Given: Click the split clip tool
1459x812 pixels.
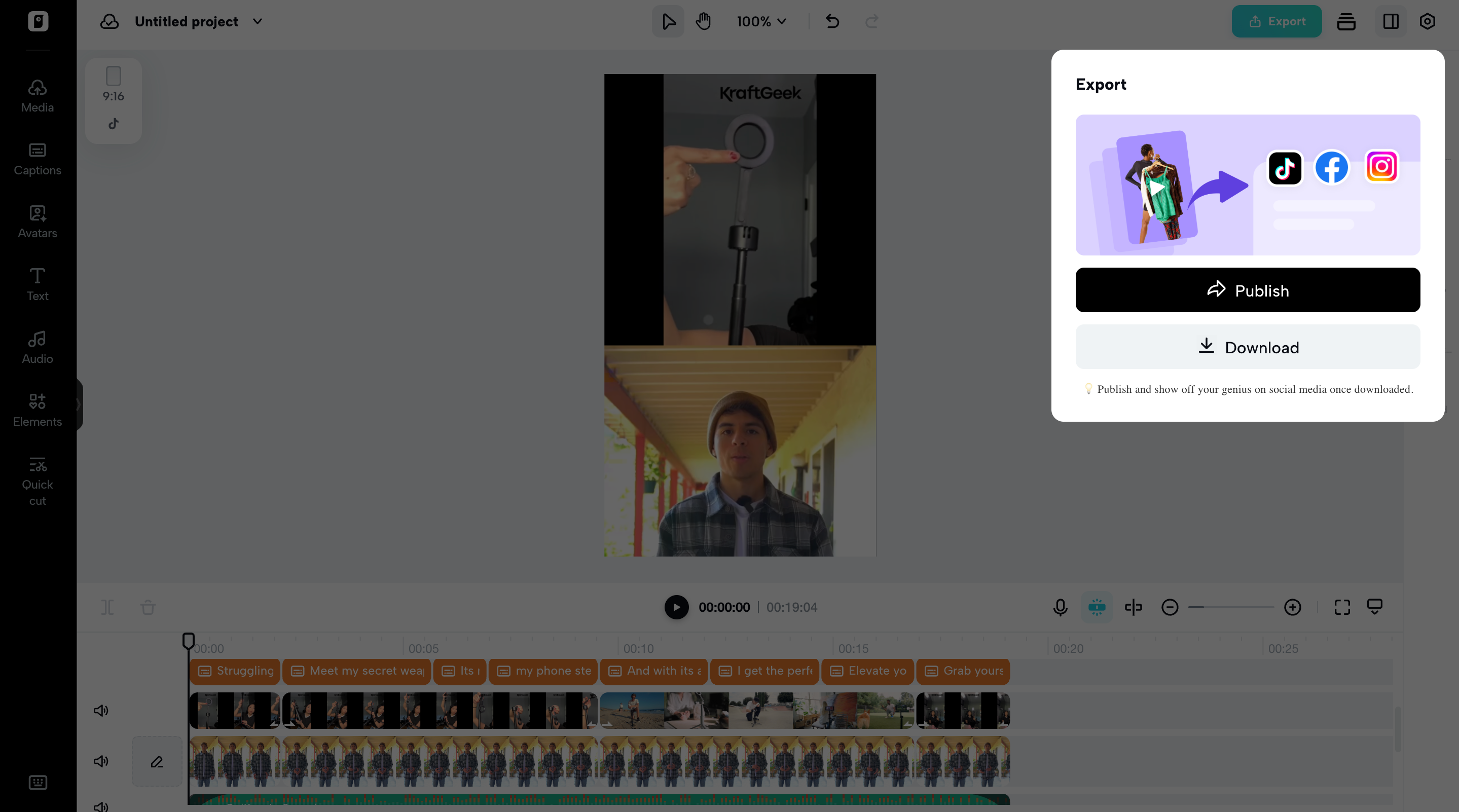Looking at the screenshot, I should (x=107, y=607).
